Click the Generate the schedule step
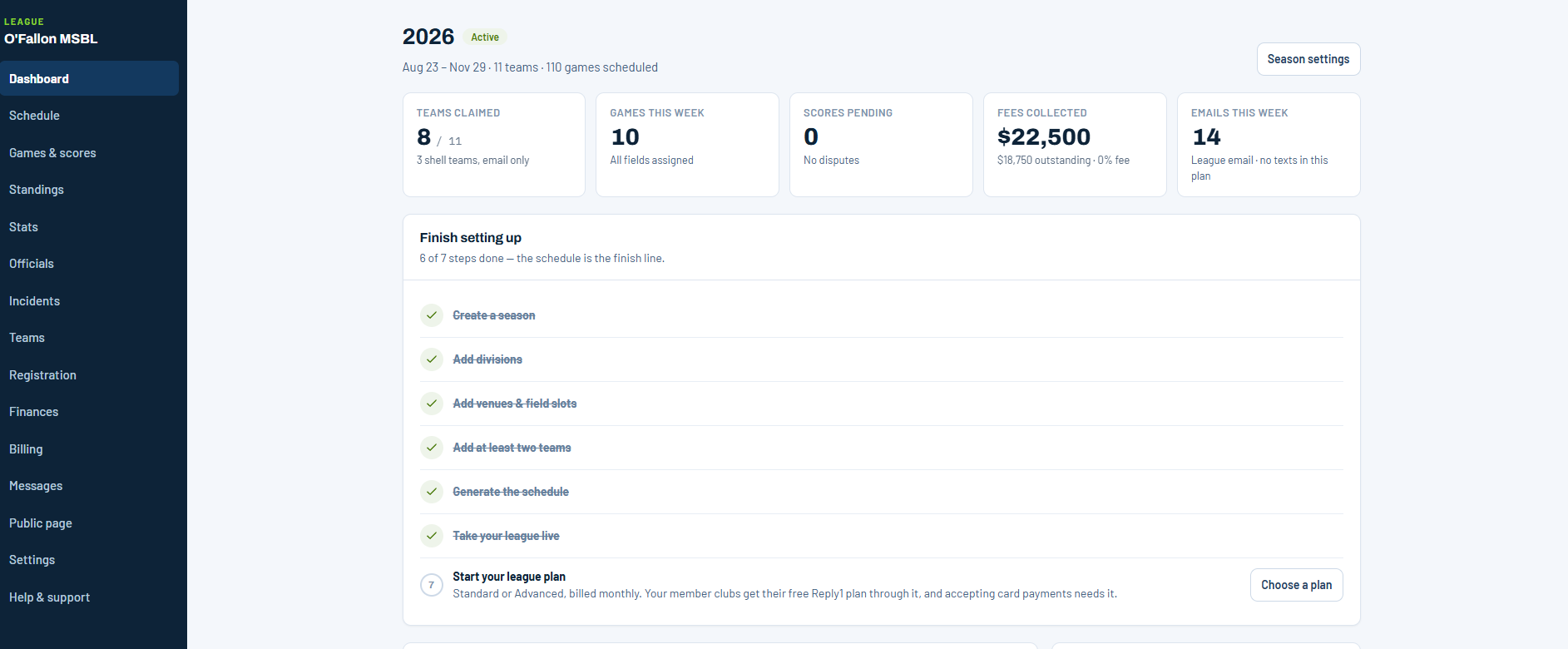The height and width of the screenshot is (649, 1568). pos(511,492)
